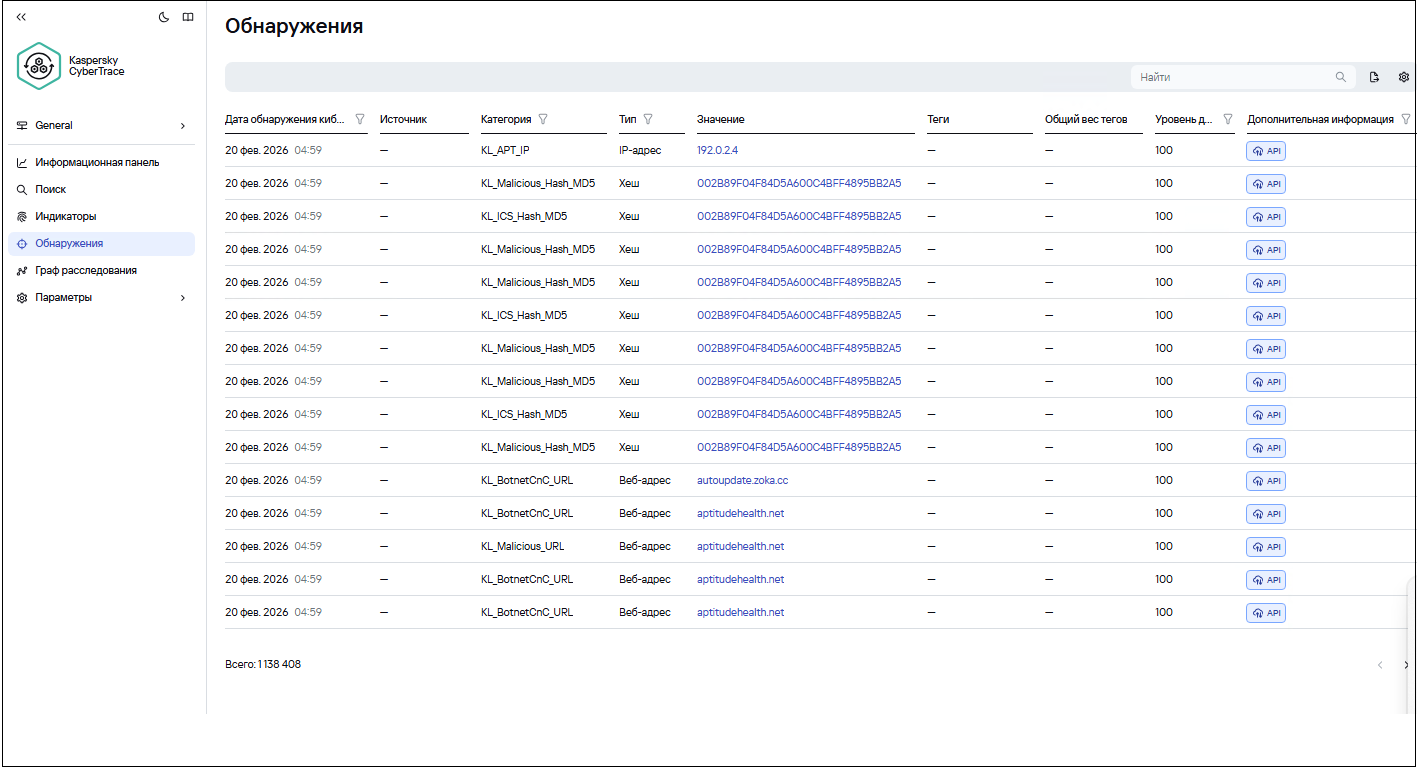Expand the Параметры menu item
Viewport: 1417px width, 767px height.
point(102,297)
